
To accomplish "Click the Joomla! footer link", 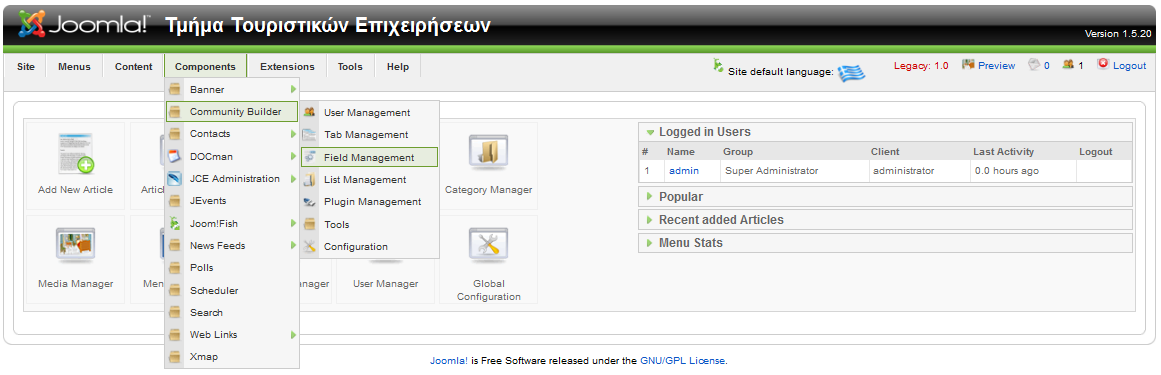I will [449, 361].
